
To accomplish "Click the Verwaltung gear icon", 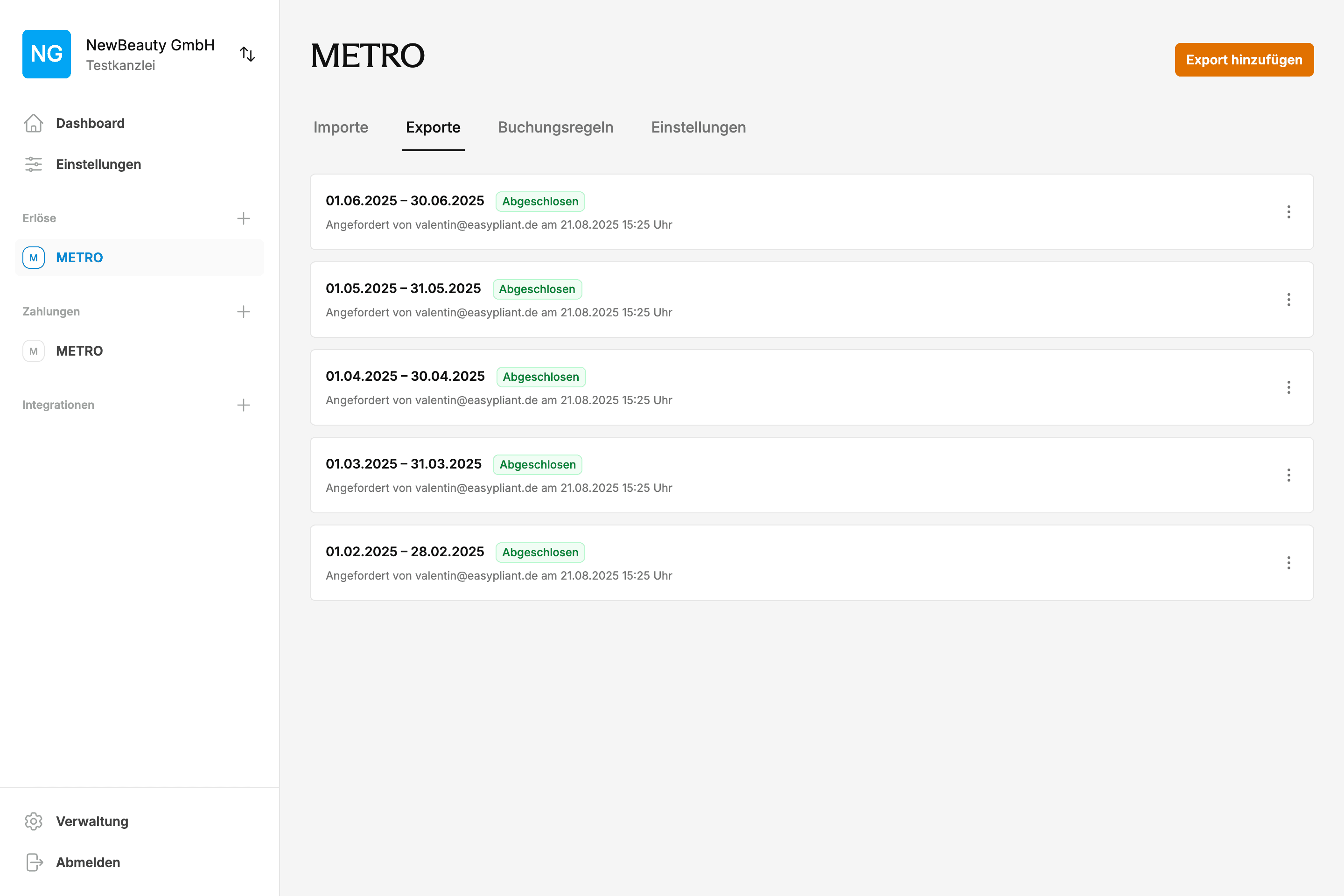I will 34,821.
